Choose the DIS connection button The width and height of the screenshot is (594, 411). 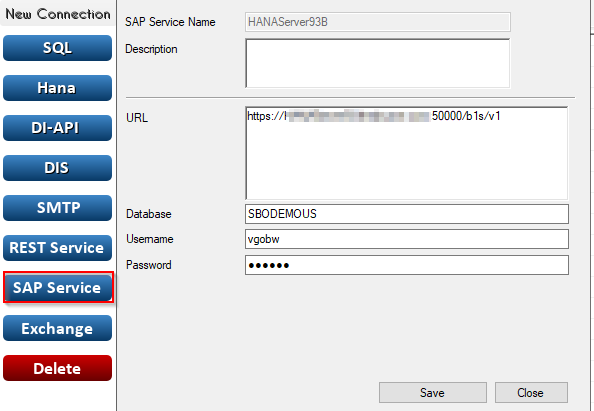click(x=57, y=168)
